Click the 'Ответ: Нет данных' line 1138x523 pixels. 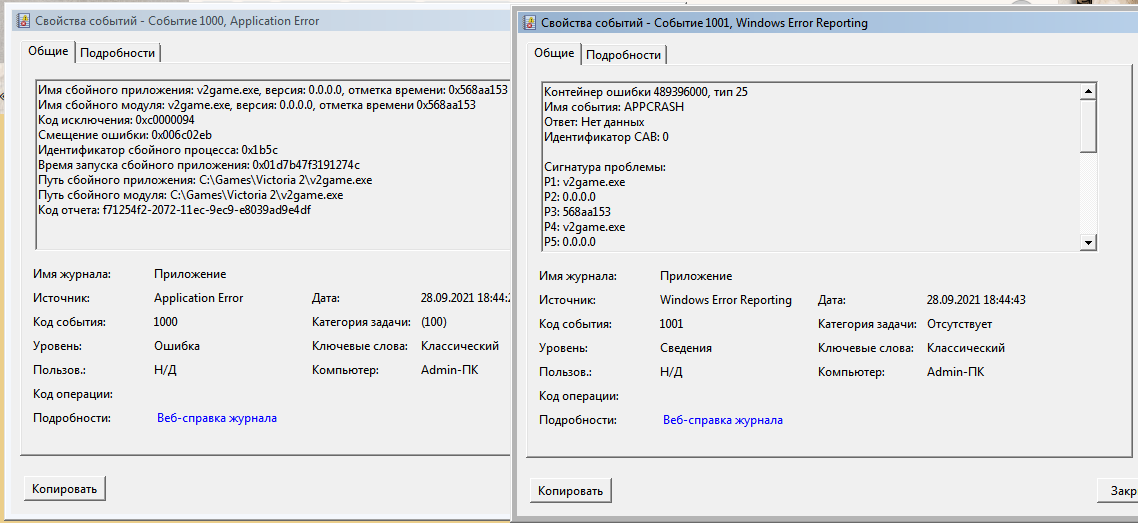(x=594, y=122)
